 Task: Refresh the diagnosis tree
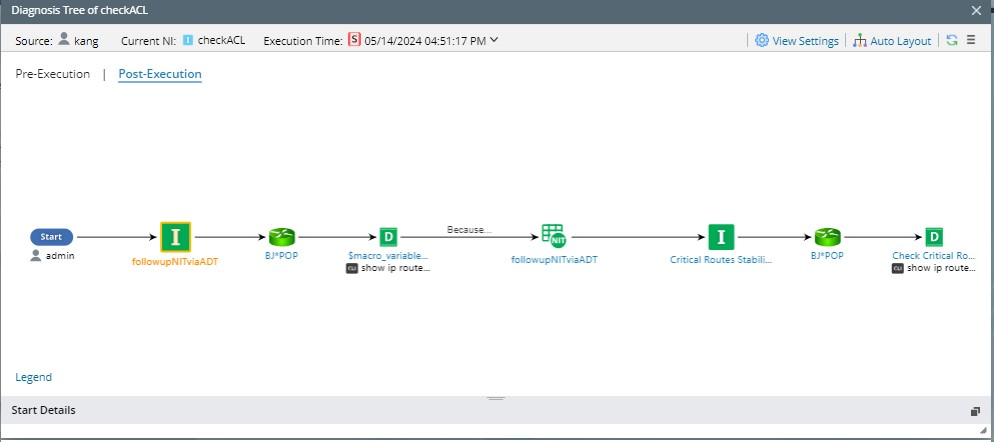(x=952, y=40)
